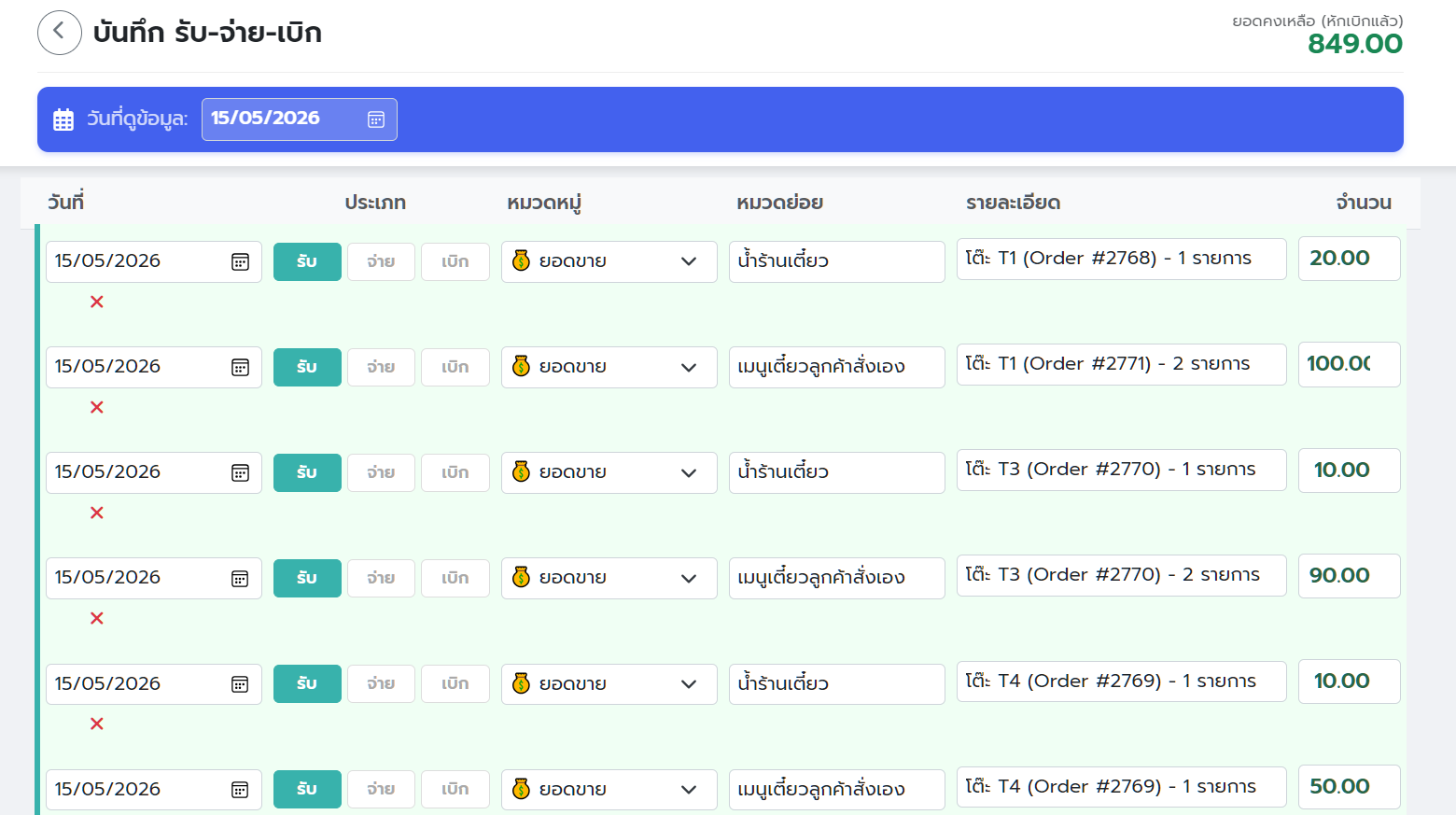The image size is (1456, 815).
Task: Edit the 90.00 amount field
Action: pos(1350,576)
